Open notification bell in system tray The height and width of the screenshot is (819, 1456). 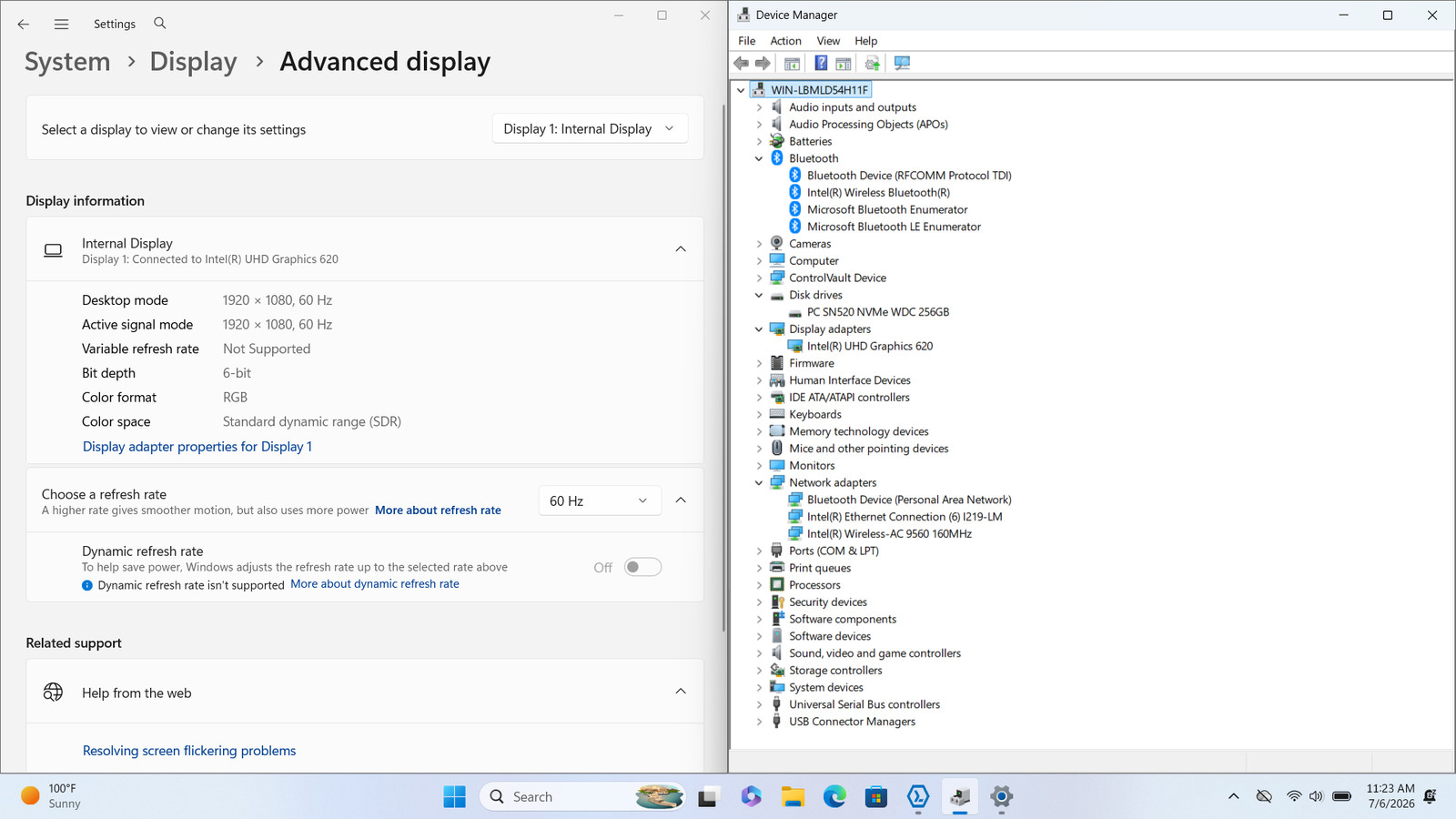pos(1430,796)
